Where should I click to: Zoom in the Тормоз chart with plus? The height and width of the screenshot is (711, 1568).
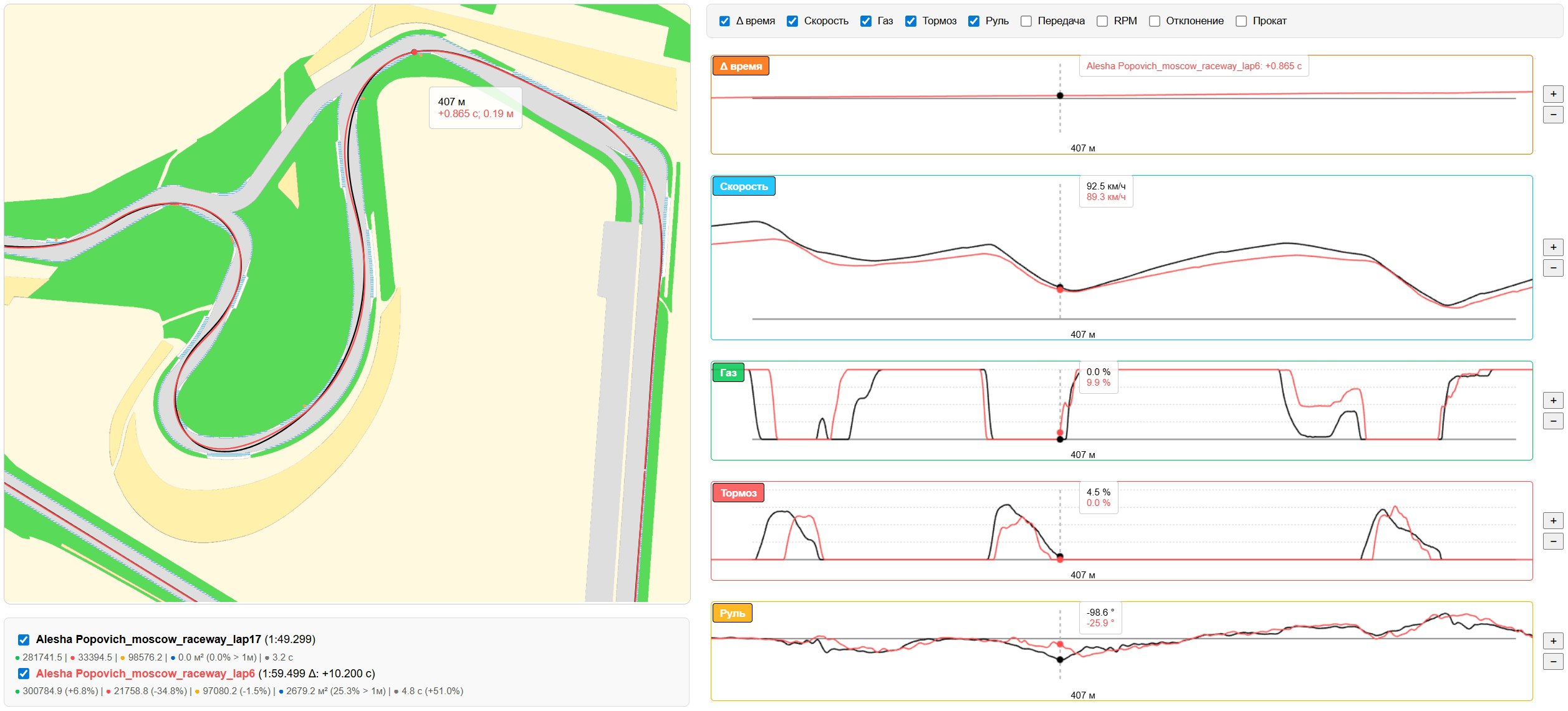click(1552, 520)
